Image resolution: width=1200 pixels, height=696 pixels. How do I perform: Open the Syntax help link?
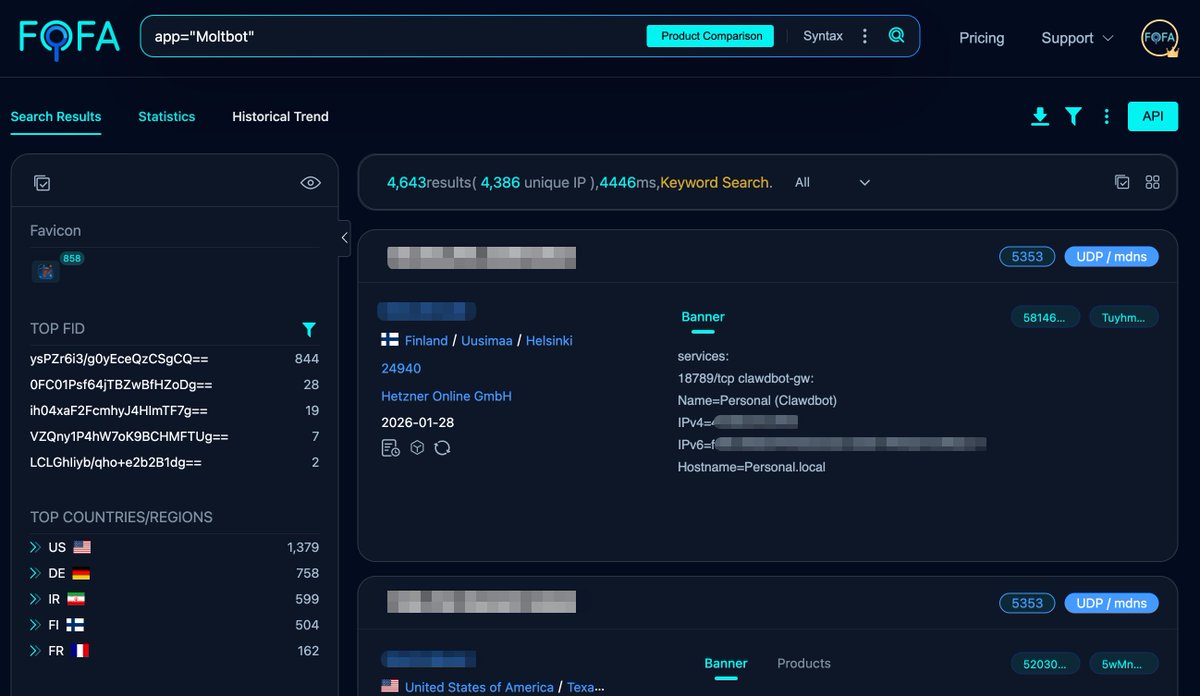[x=823, y=36]
